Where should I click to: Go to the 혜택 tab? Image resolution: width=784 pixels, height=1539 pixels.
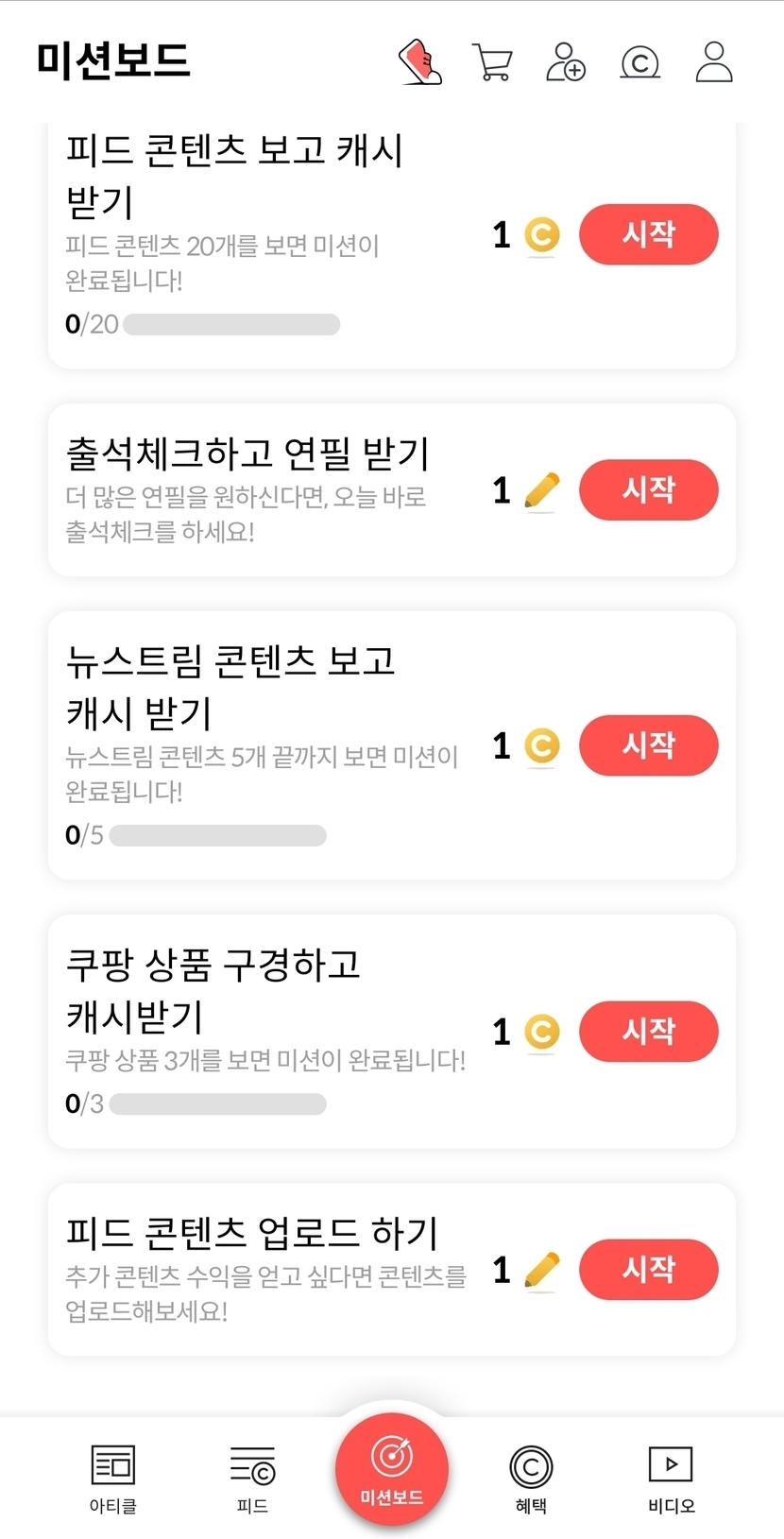(x=531, y=1478)
